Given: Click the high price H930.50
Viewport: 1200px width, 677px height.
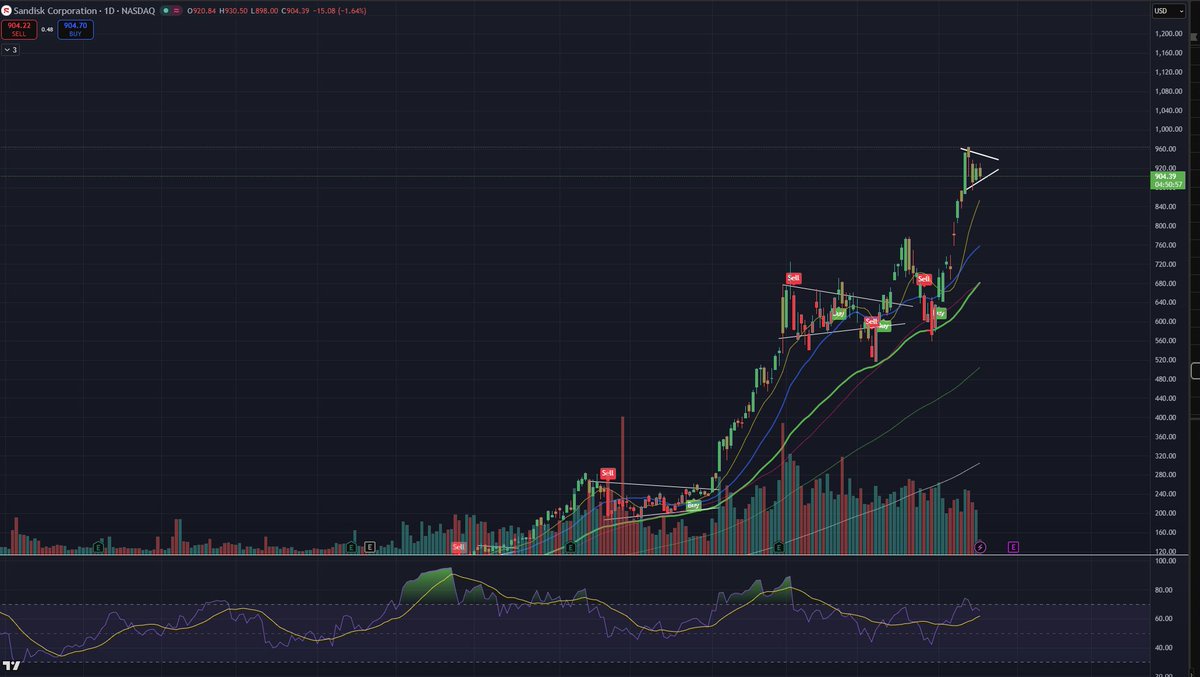Looking at the screenshot, I should [232, 10].
